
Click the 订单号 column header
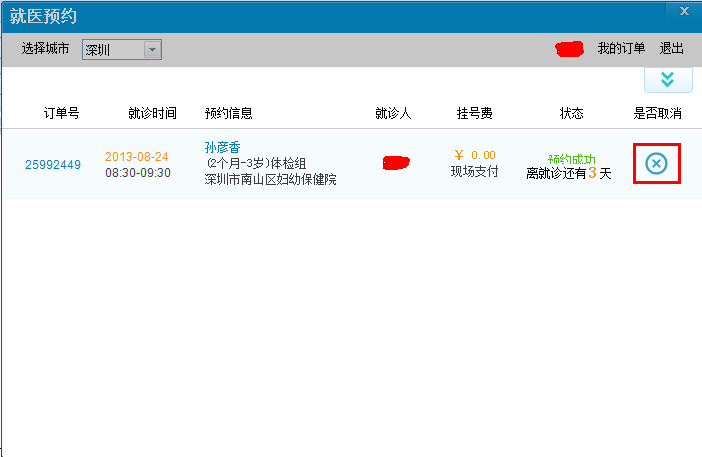pyautogui.click(x=61, y=113)
